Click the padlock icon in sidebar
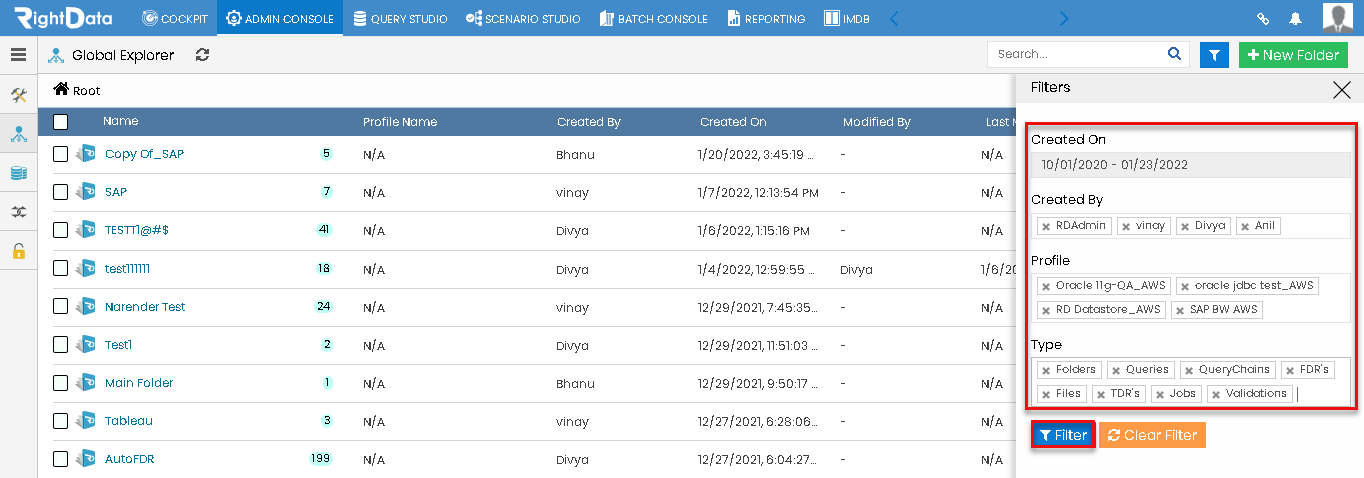The height and width of the screenshot is (478, 1364). 18,250
